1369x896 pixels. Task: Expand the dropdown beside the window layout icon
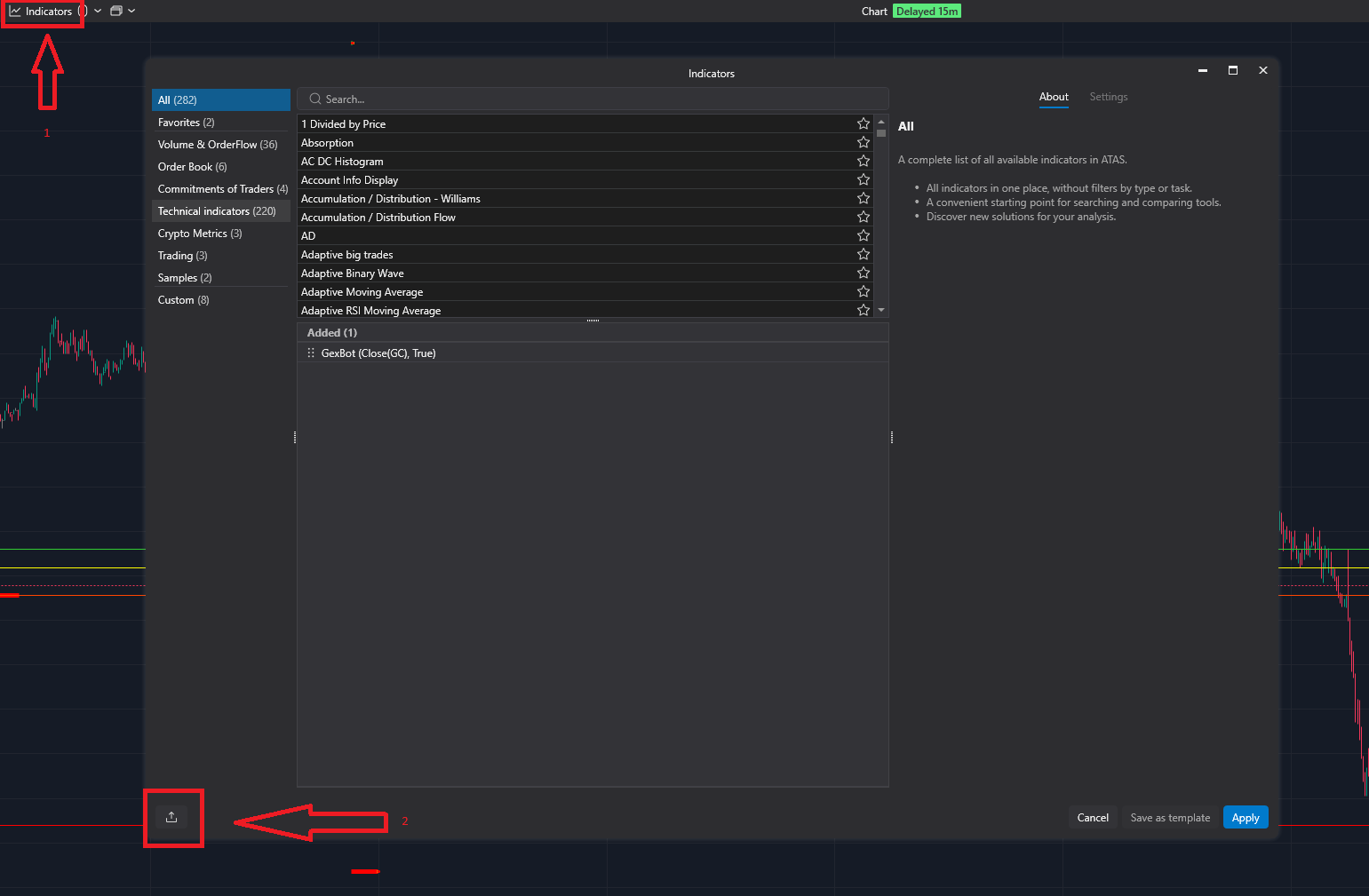pyautogui.click(x=131, y=12)
